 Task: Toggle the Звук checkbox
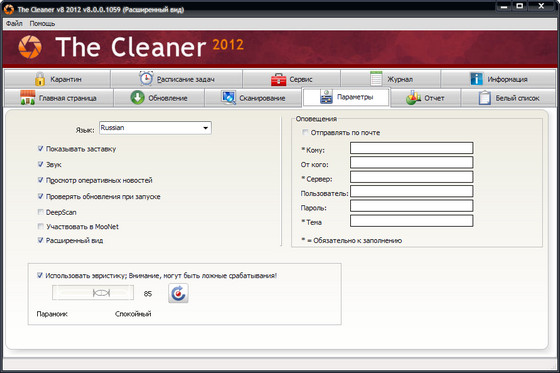coord(41,164)
